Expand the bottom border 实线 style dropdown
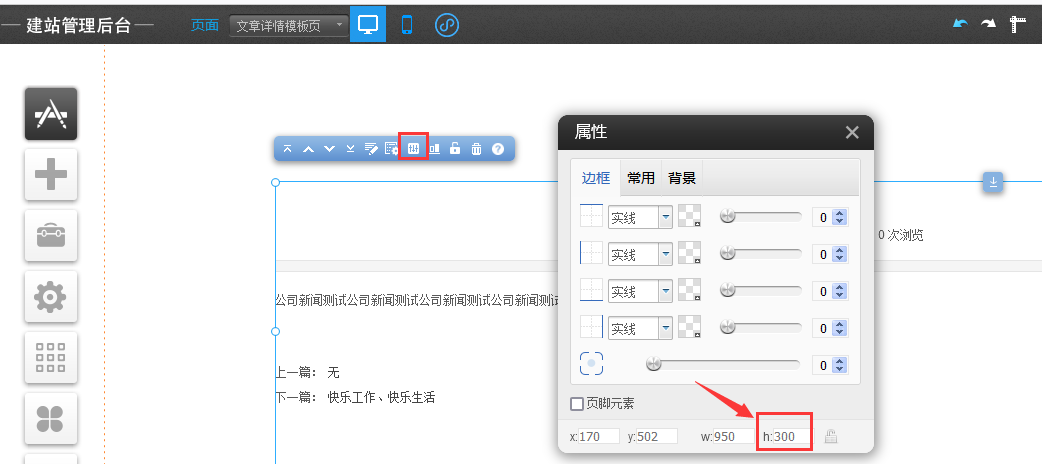Screen dimensions: 1042x464 664,291
